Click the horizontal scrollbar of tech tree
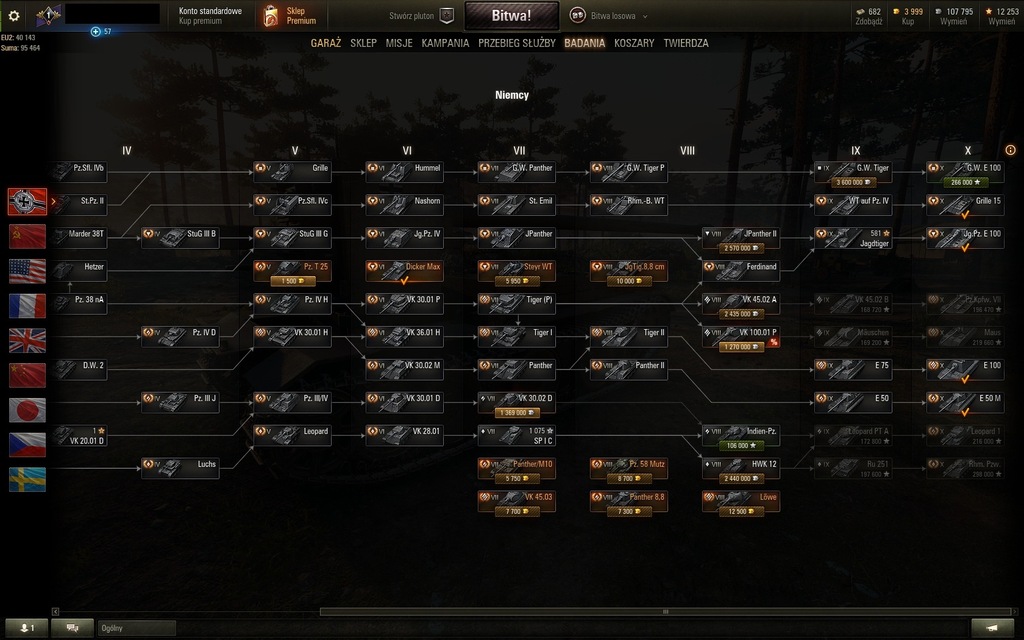This screenshot has width=1024, height=640. coord(665,612)
